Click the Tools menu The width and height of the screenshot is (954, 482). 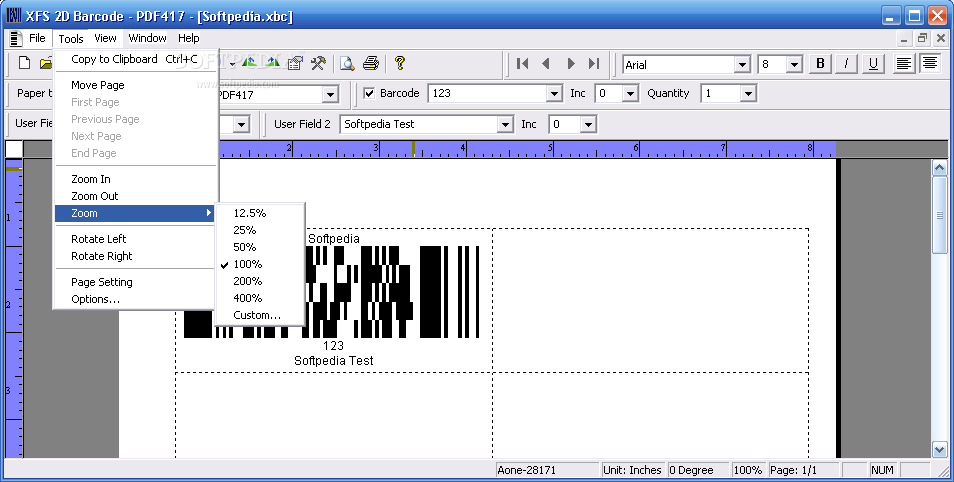71,38
